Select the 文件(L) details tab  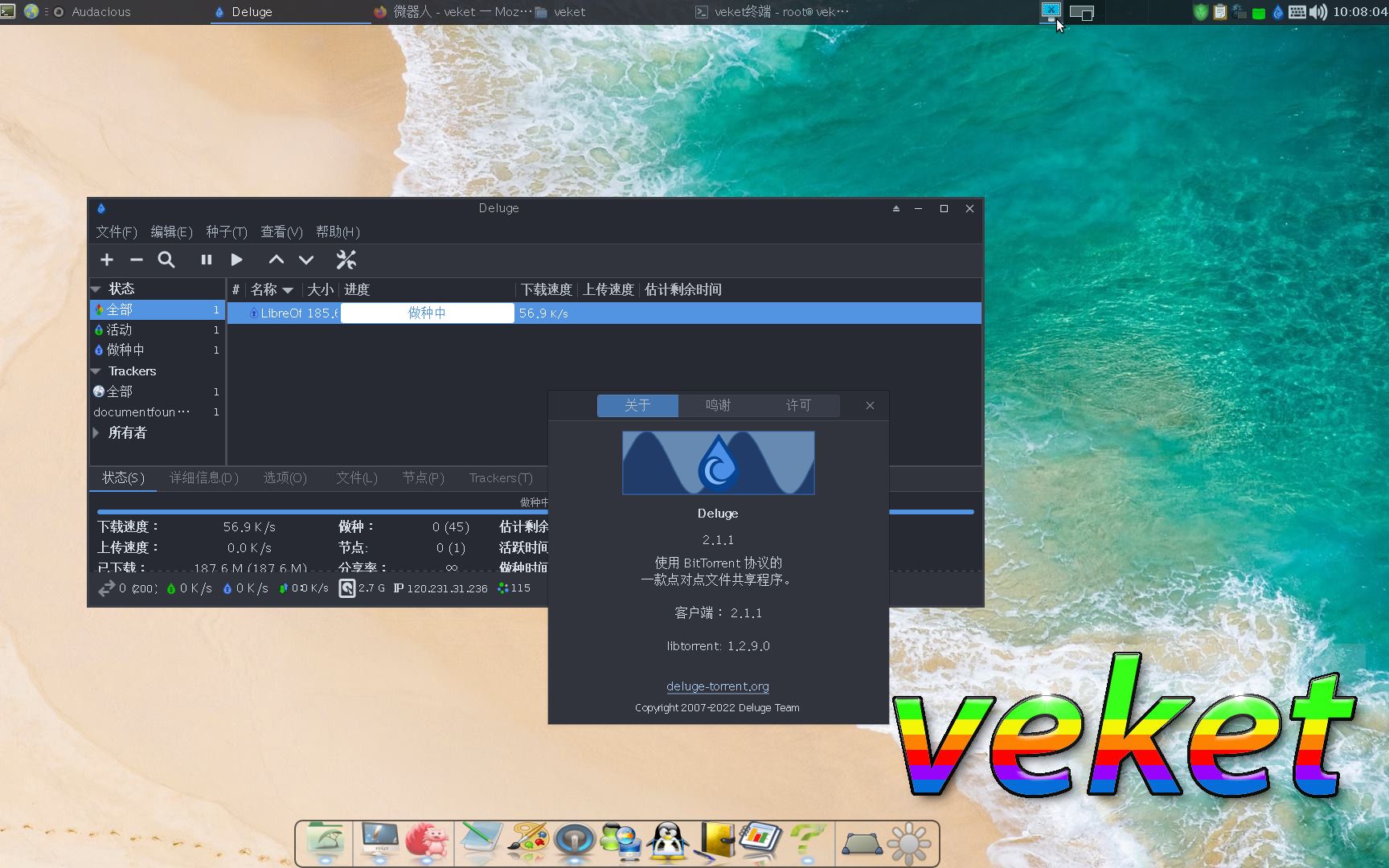(356, 478)
